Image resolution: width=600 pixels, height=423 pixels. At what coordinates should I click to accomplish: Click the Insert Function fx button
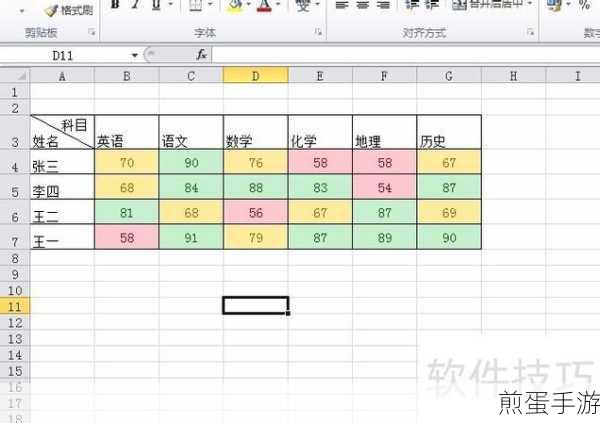pyautogui.click(x=201, y=56)
